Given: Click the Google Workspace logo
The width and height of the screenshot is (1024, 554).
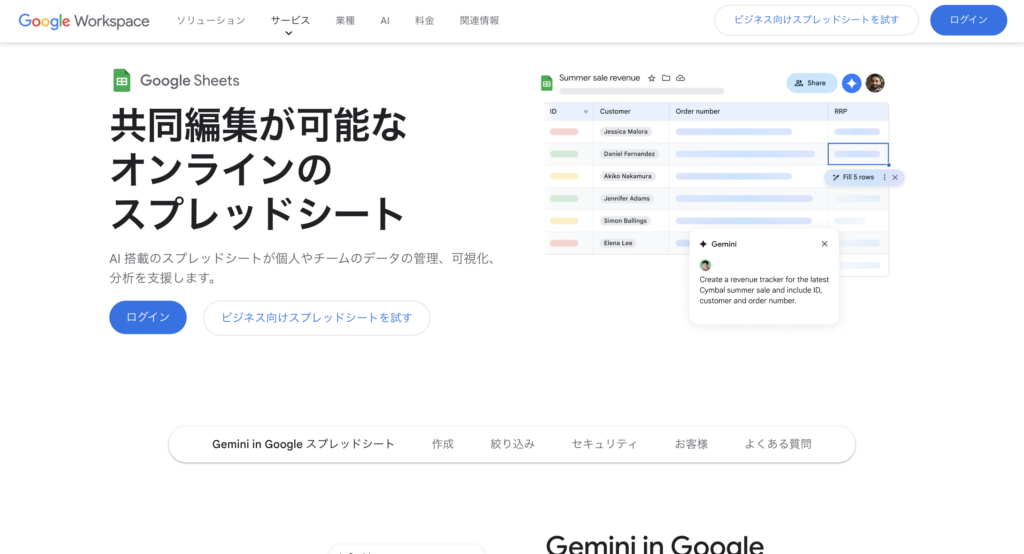Looking at the screenshot, I should tap(84, 21).
